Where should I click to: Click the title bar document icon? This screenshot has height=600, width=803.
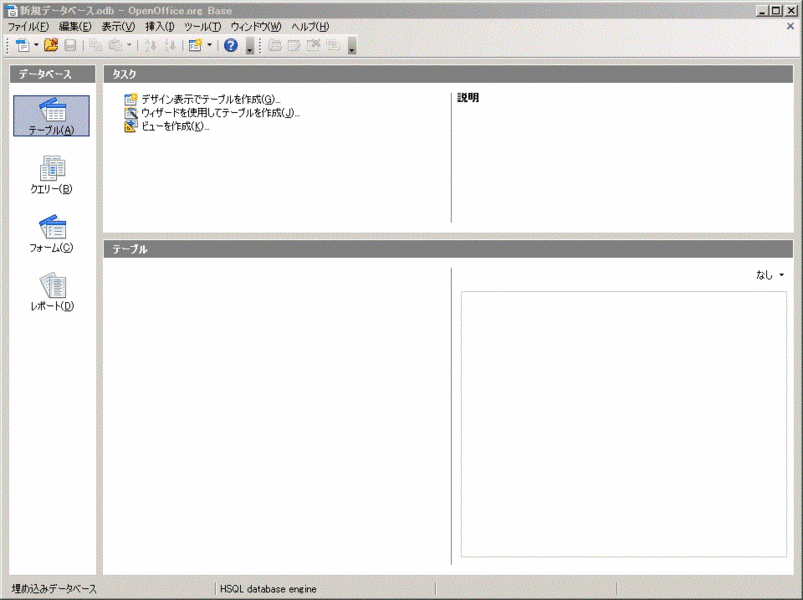coord(11,11)
